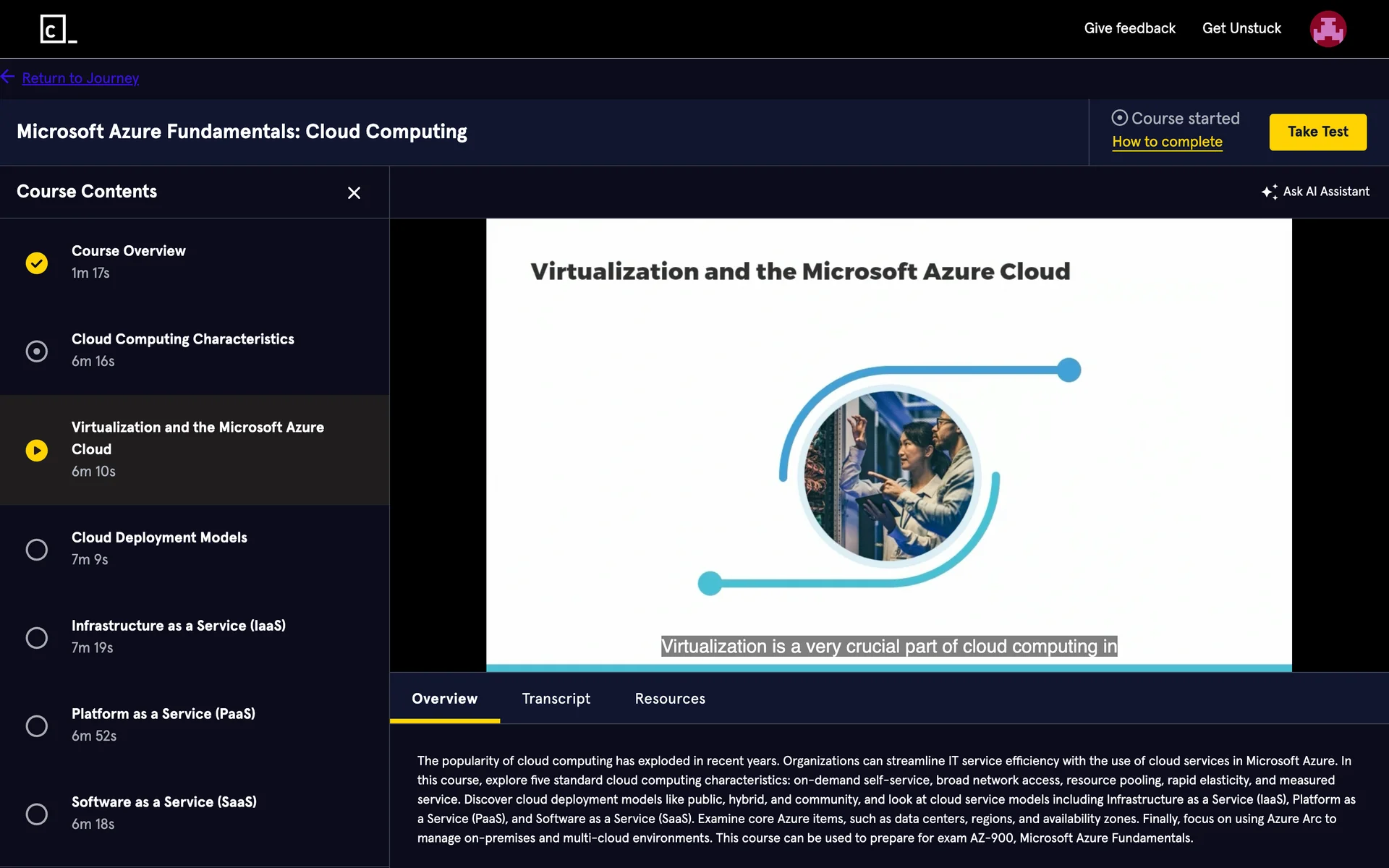Click the completed checkmark on Course Overview

point(37,263)
